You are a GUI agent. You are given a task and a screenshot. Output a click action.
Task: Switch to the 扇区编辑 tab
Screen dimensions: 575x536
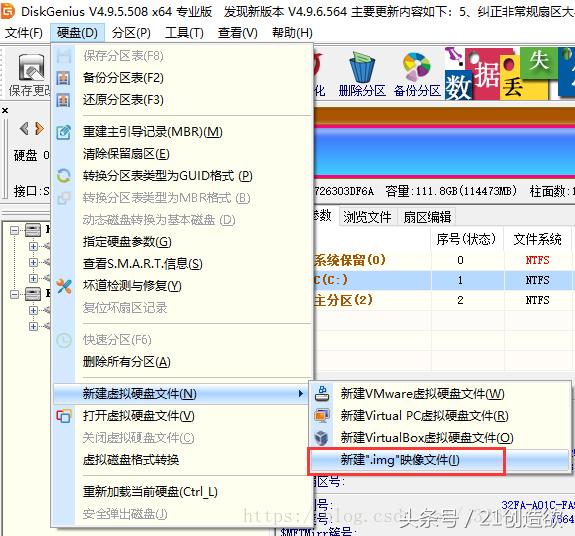[427, 217]
